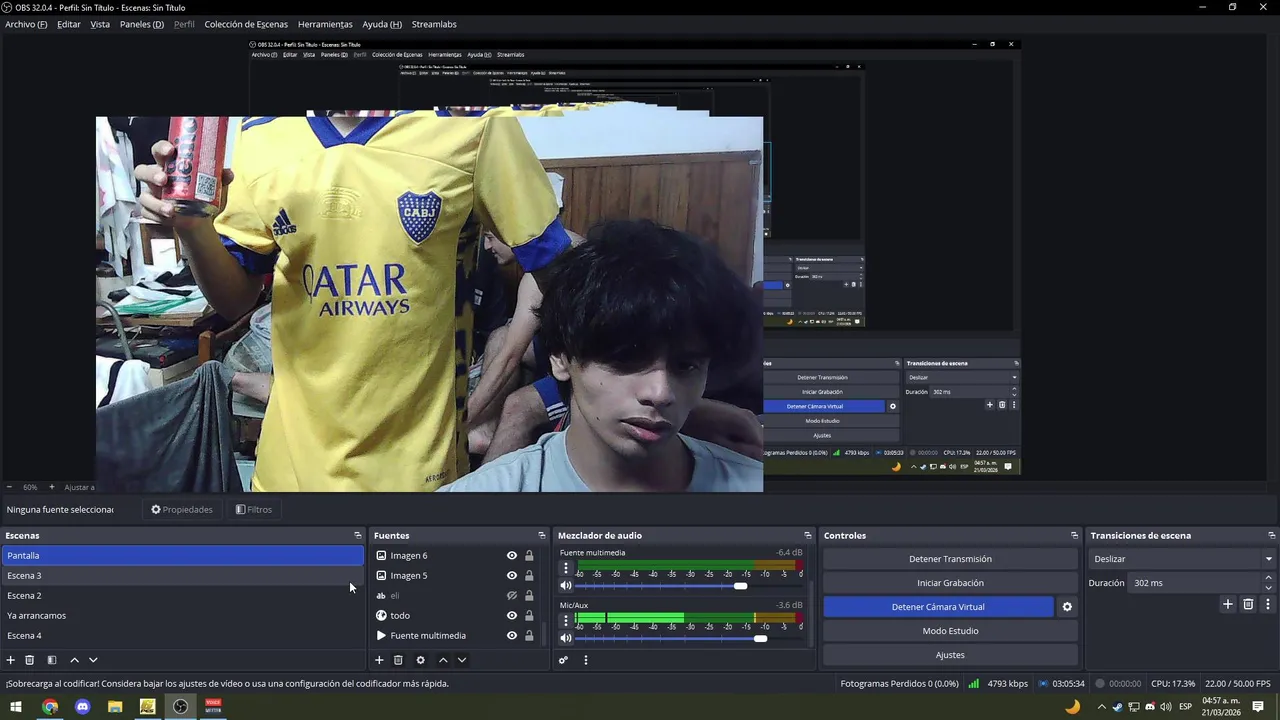Move source up in Fuentes toolbar
This screenshot has height=720, width=1280.
pos(443,660)
